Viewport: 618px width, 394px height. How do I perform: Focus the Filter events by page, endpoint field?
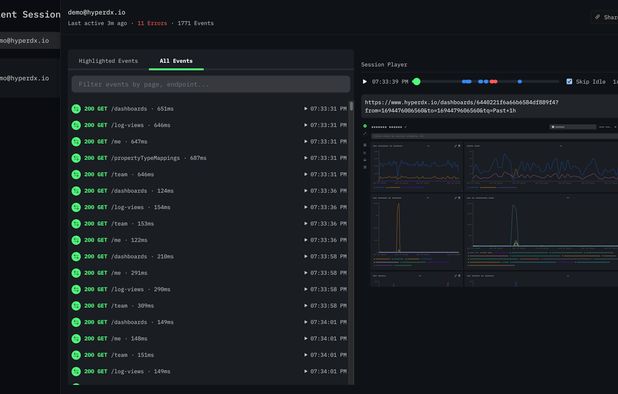[211, 84]
